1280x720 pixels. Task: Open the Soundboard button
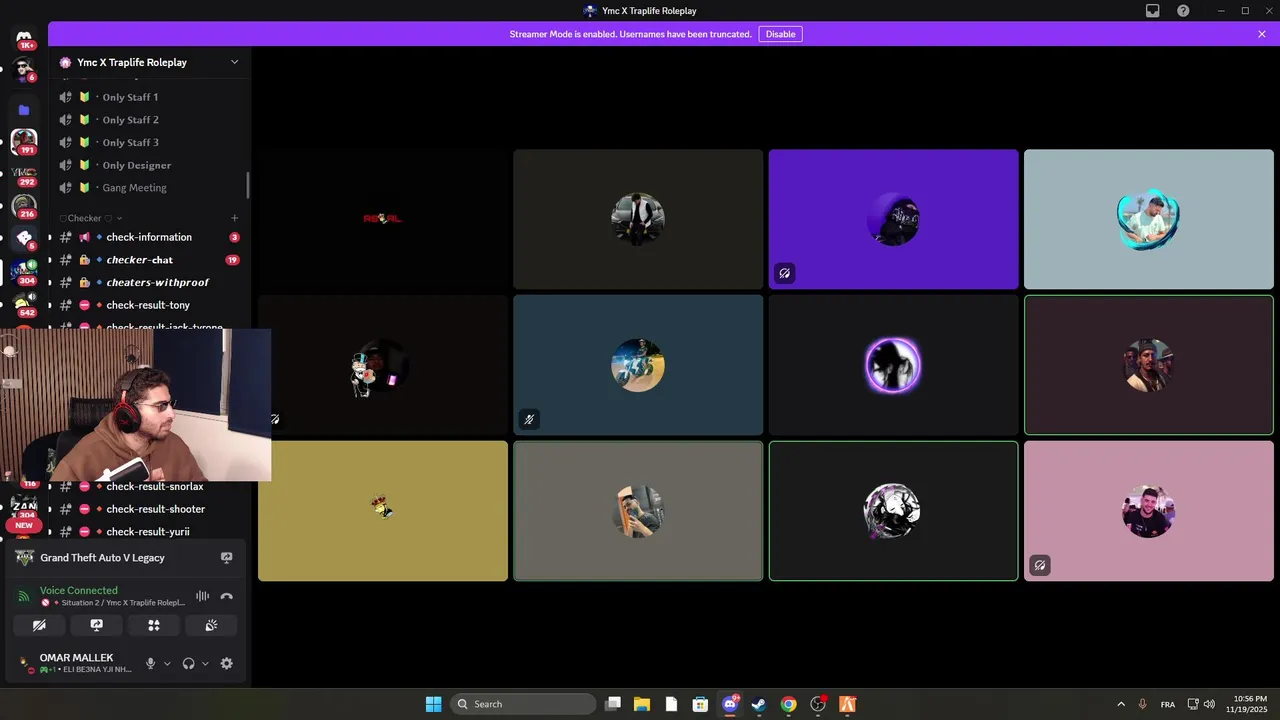point(211,625)
